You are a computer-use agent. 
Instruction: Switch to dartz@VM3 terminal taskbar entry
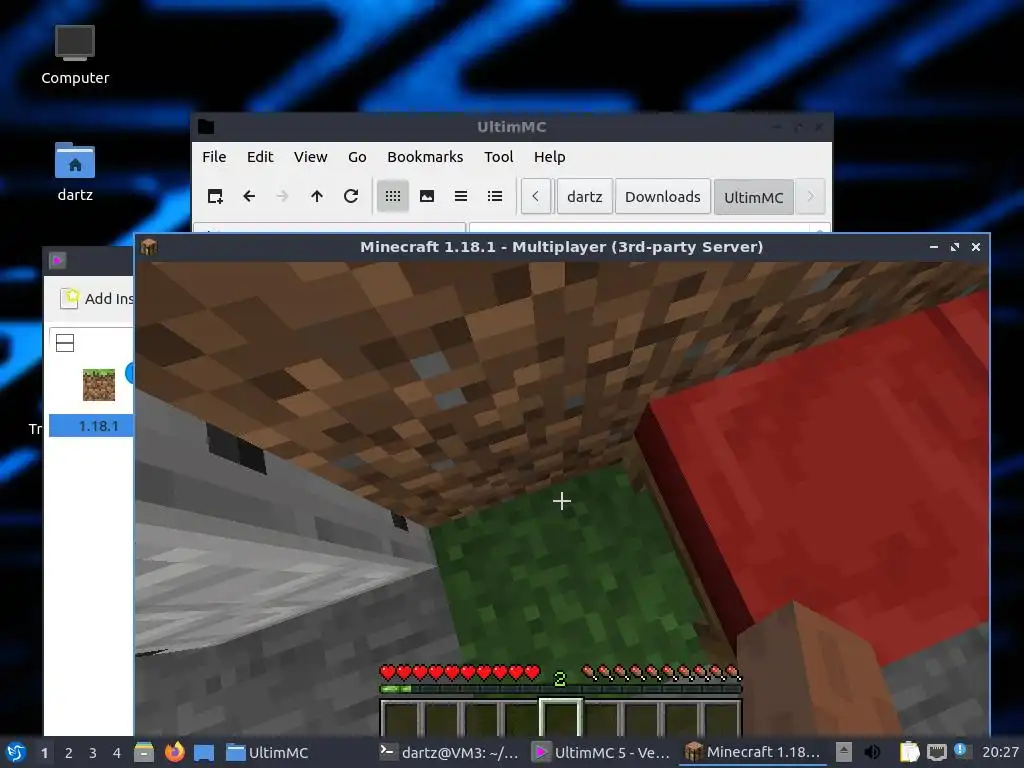tap(449, 752)
